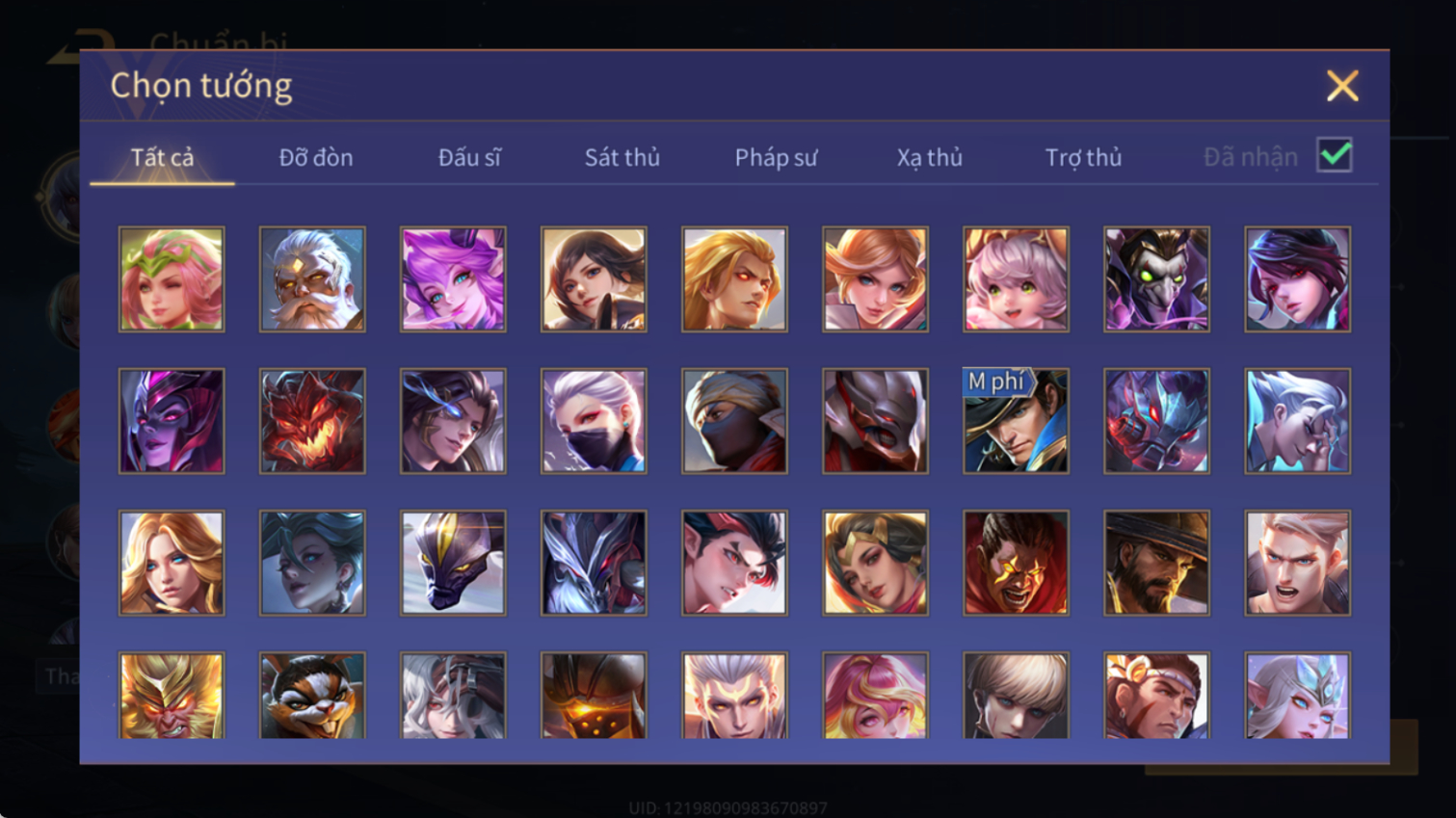Choose the golden monkey king hero
This screenshot has height=818, width=1456.
click(172, 696)
